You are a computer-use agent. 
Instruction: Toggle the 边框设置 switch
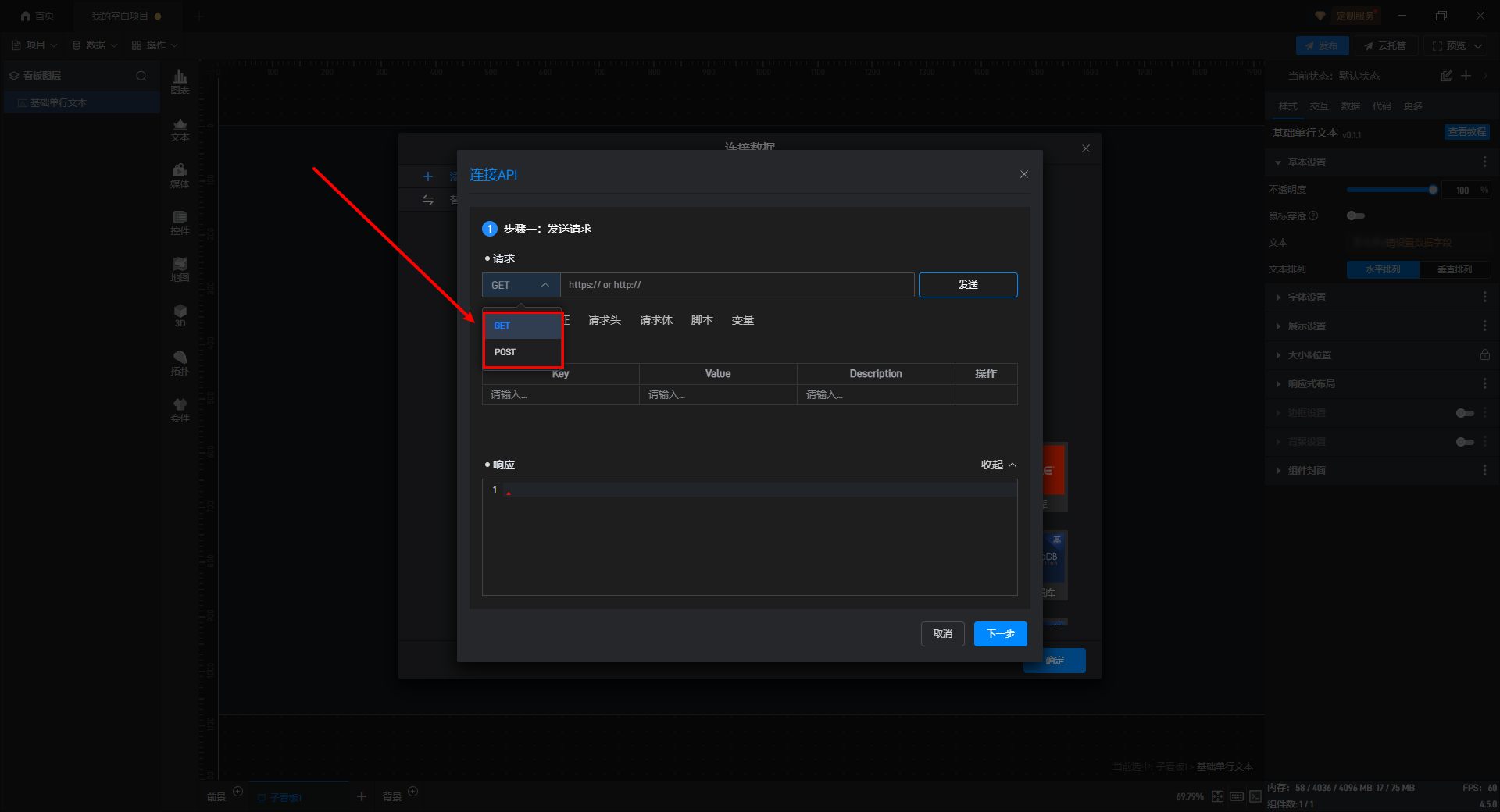pyautogui.click(x=1465, y=413)
